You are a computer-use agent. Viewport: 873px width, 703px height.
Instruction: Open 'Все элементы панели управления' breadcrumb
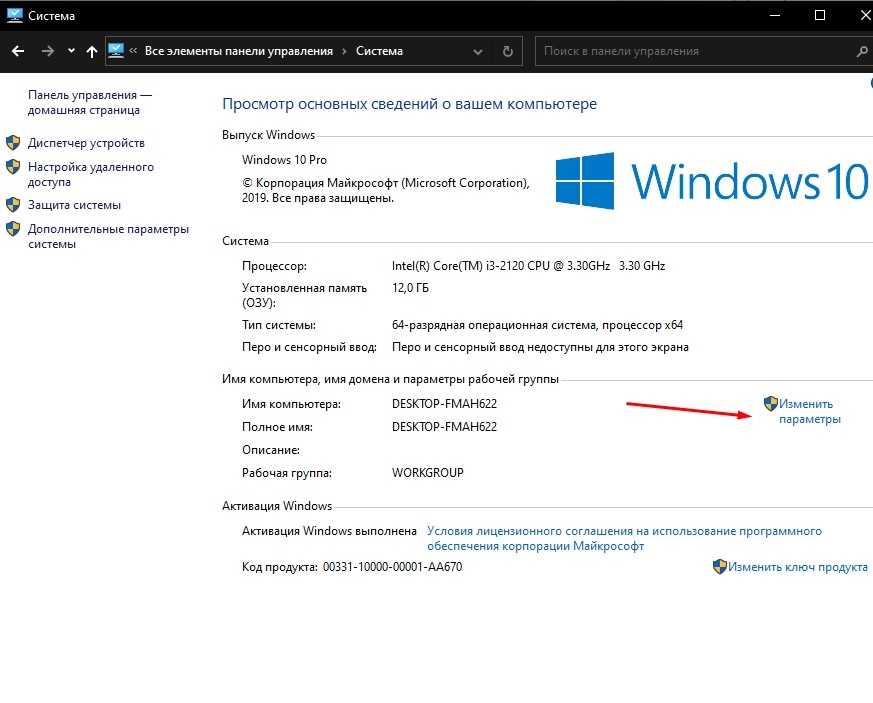[239, 51]
